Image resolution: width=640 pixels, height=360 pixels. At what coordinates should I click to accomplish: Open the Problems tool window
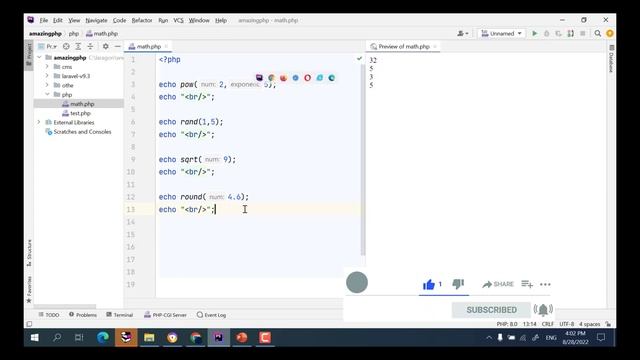(83, 315)
